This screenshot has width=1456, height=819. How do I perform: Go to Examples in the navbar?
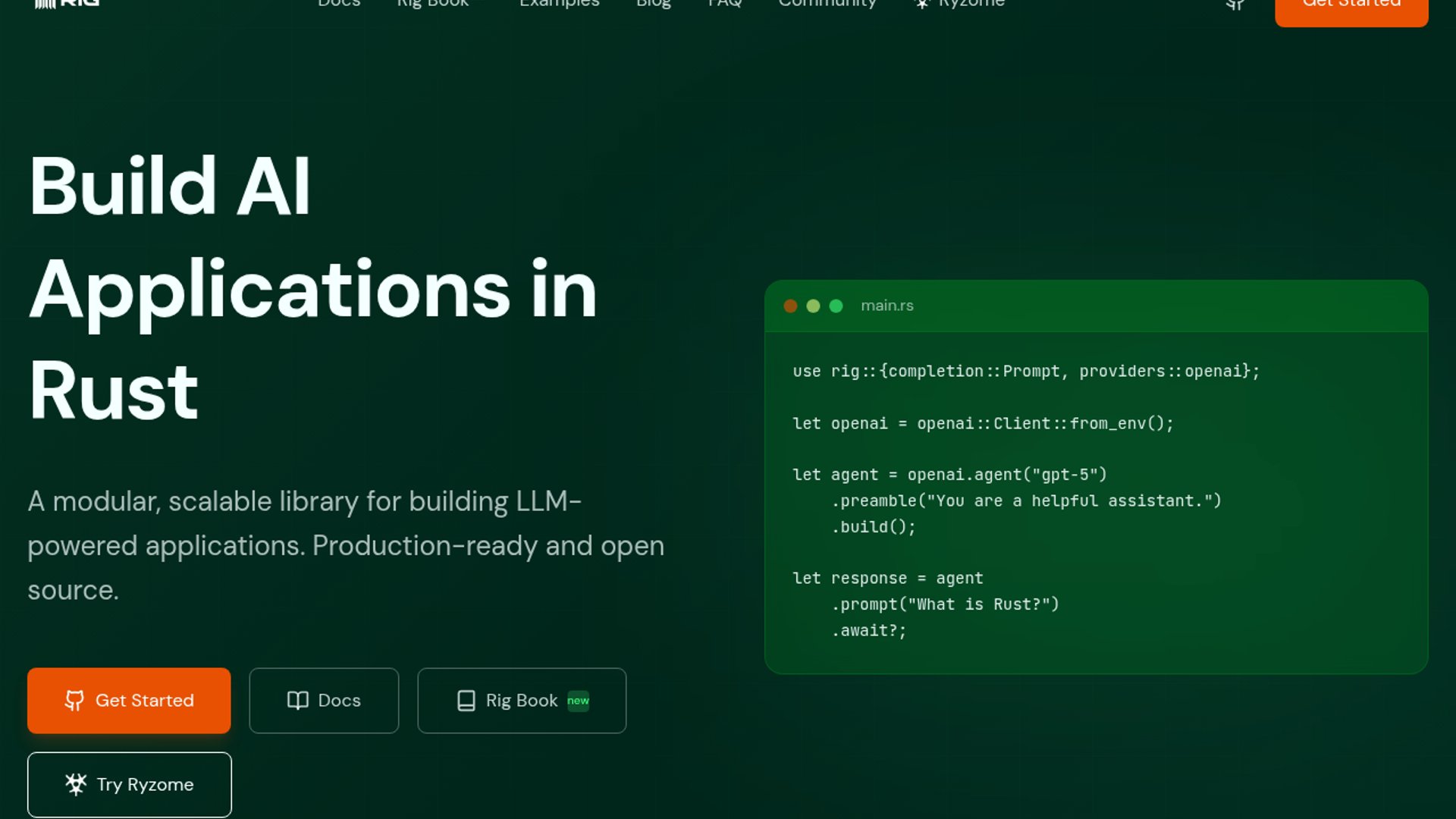pyautogui.click(x=559, y=3)
